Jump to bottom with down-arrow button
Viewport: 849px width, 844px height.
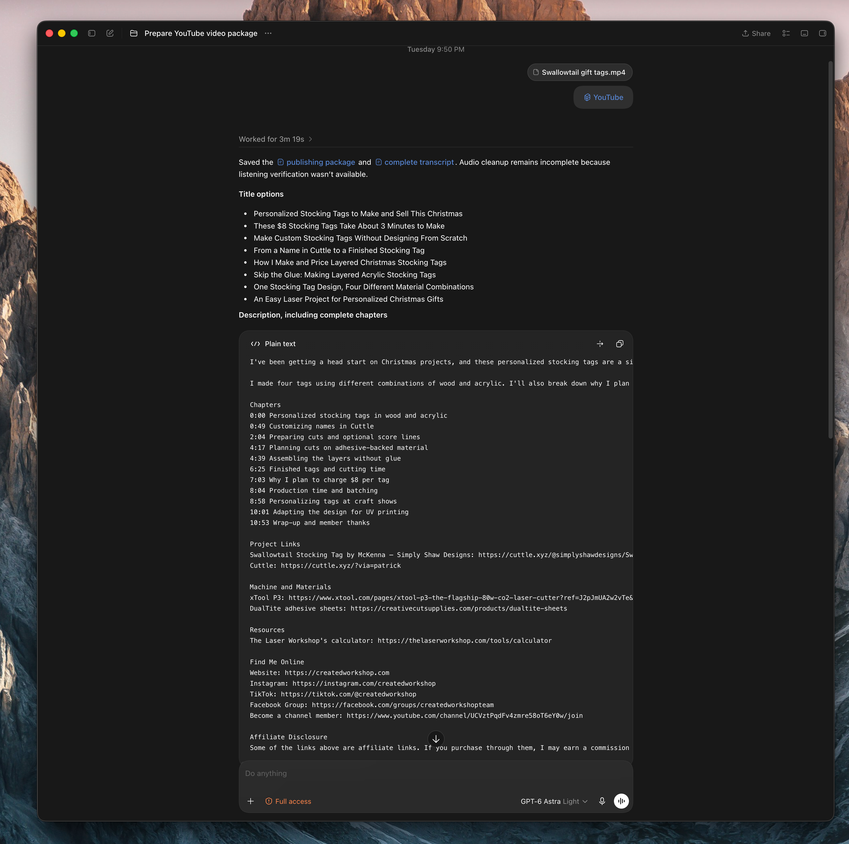[436, 738]
